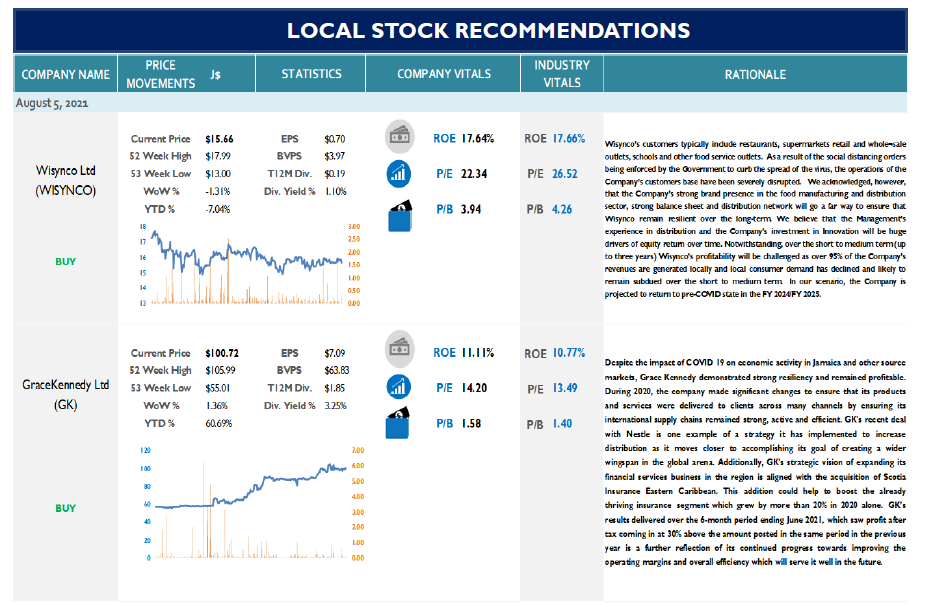The height and width of the screenshot is (607, 934).
Task: Click the wallet icon beside GraceKennedy's P/B 1.58
Action: tap(398, 423)
